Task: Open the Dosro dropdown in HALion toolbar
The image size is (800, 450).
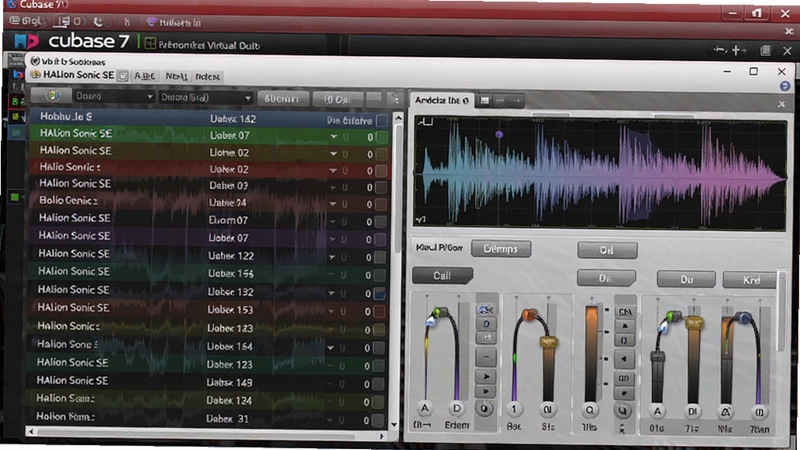Action: [113, 96]
